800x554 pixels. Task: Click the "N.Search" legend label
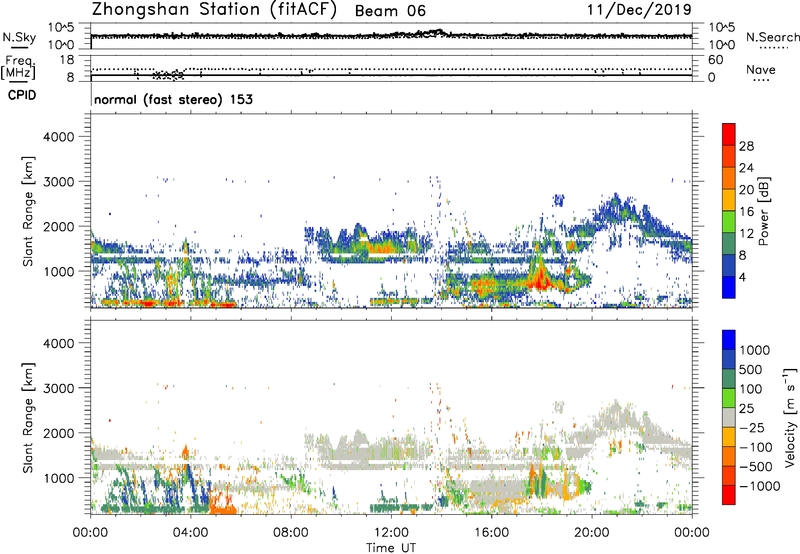click(773, 37)
